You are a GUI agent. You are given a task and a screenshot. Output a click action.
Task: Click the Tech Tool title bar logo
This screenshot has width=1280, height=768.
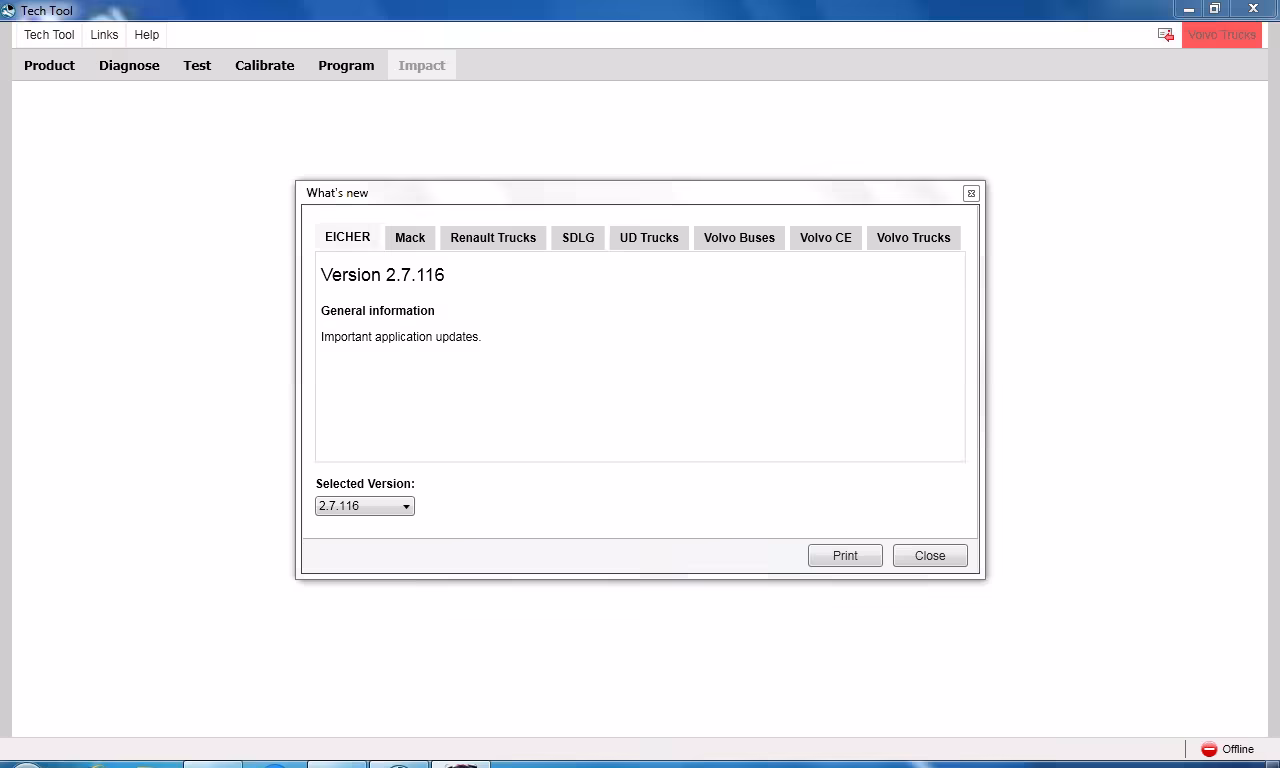[x=8, y=10]
